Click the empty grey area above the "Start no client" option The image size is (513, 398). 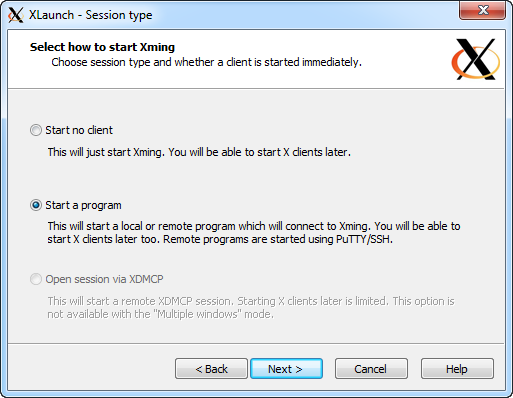(x=256, y=106)
